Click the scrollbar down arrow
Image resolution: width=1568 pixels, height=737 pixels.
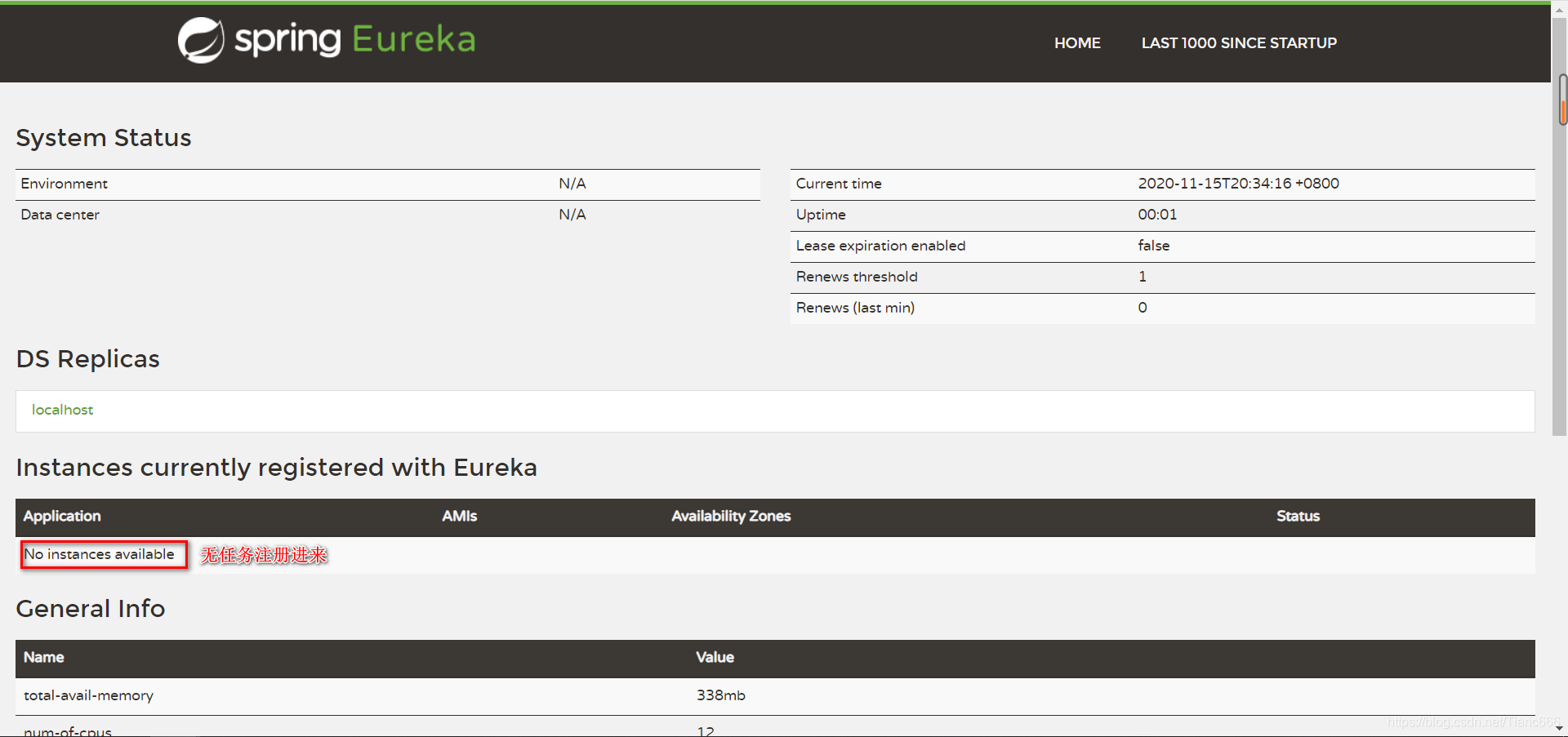[x=1560, y=728]
